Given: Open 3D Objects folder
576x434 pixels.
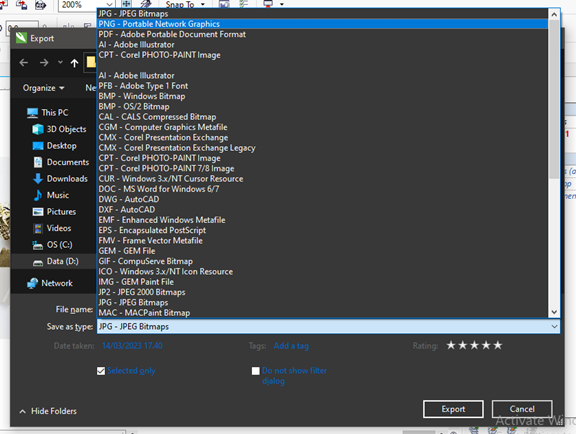Looking at the screenshot, I should tap(60, 129).
